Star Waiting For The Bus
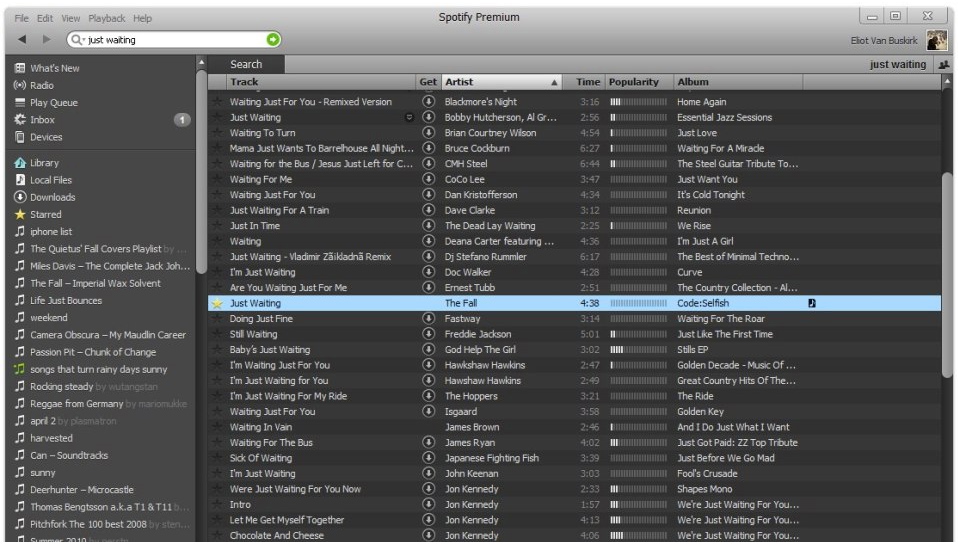Screen dimensions: 958x547 tap(217, 442)
